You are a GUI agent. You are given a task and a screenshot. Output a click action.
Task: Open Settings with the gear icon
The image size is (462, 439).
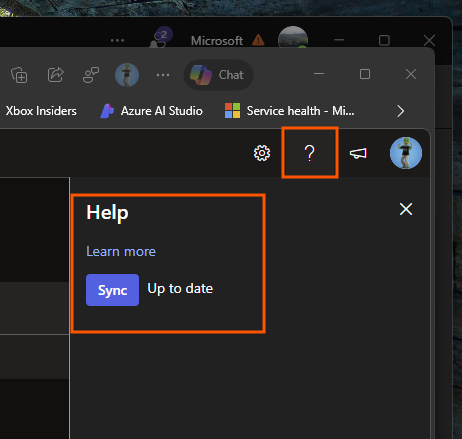click(x=262, y=153)
